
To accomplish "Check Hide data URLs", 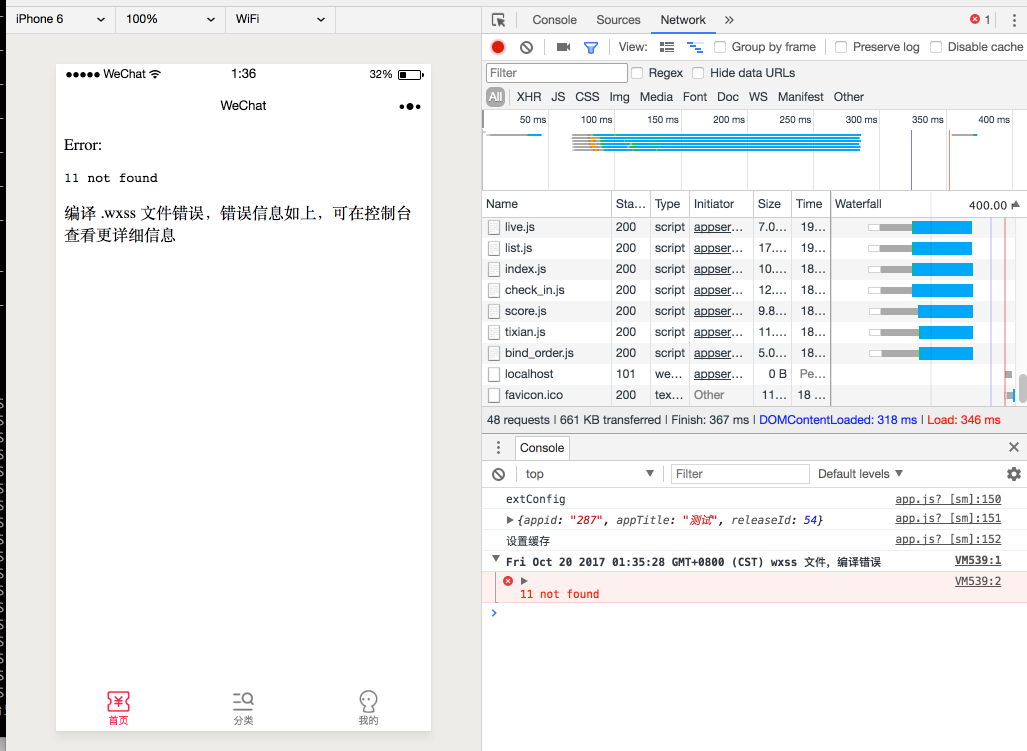I will pyautogui.click(x=698, y=73).
